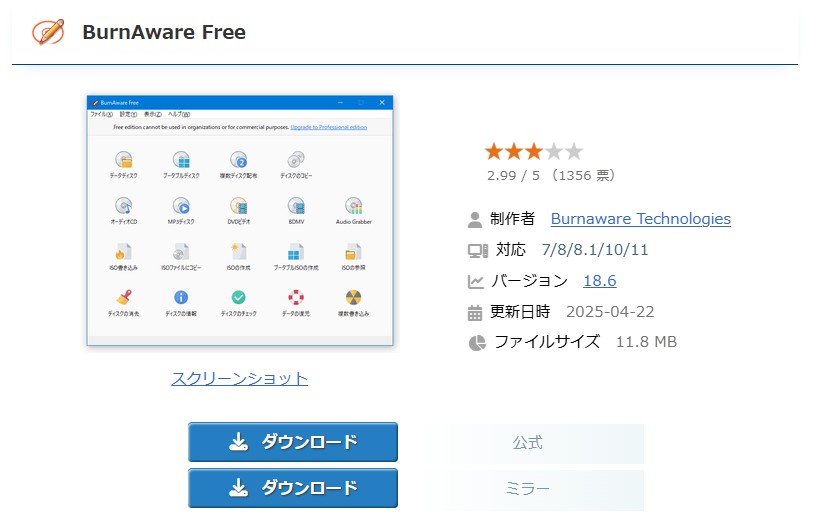Viewport: 816px width, 518px height.
Task: Click the chart icon beside バージョン
Action: [x=475, y=282]
